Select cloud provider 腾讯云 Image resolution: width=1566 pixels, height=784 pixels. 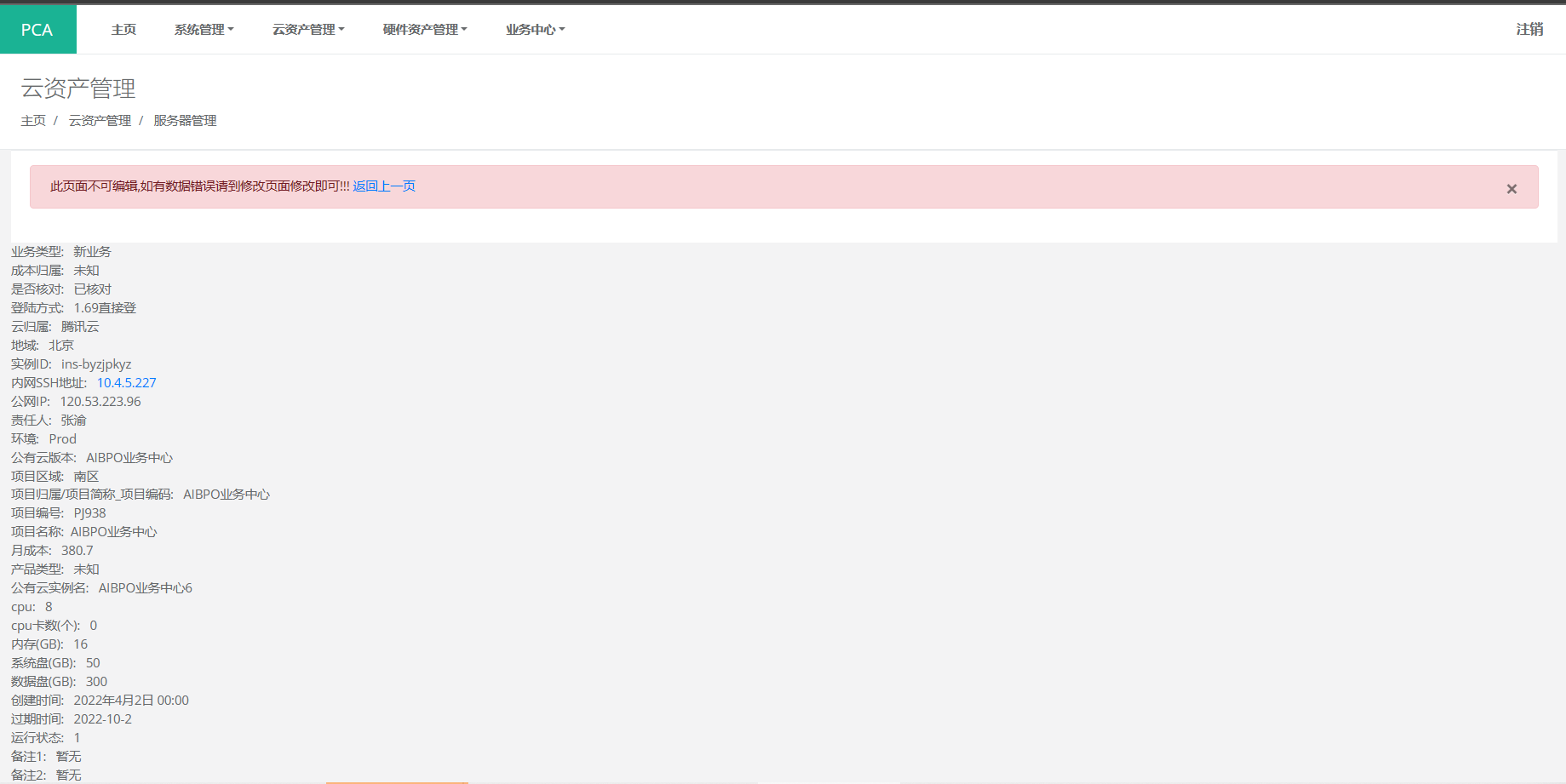pos(80,327)
